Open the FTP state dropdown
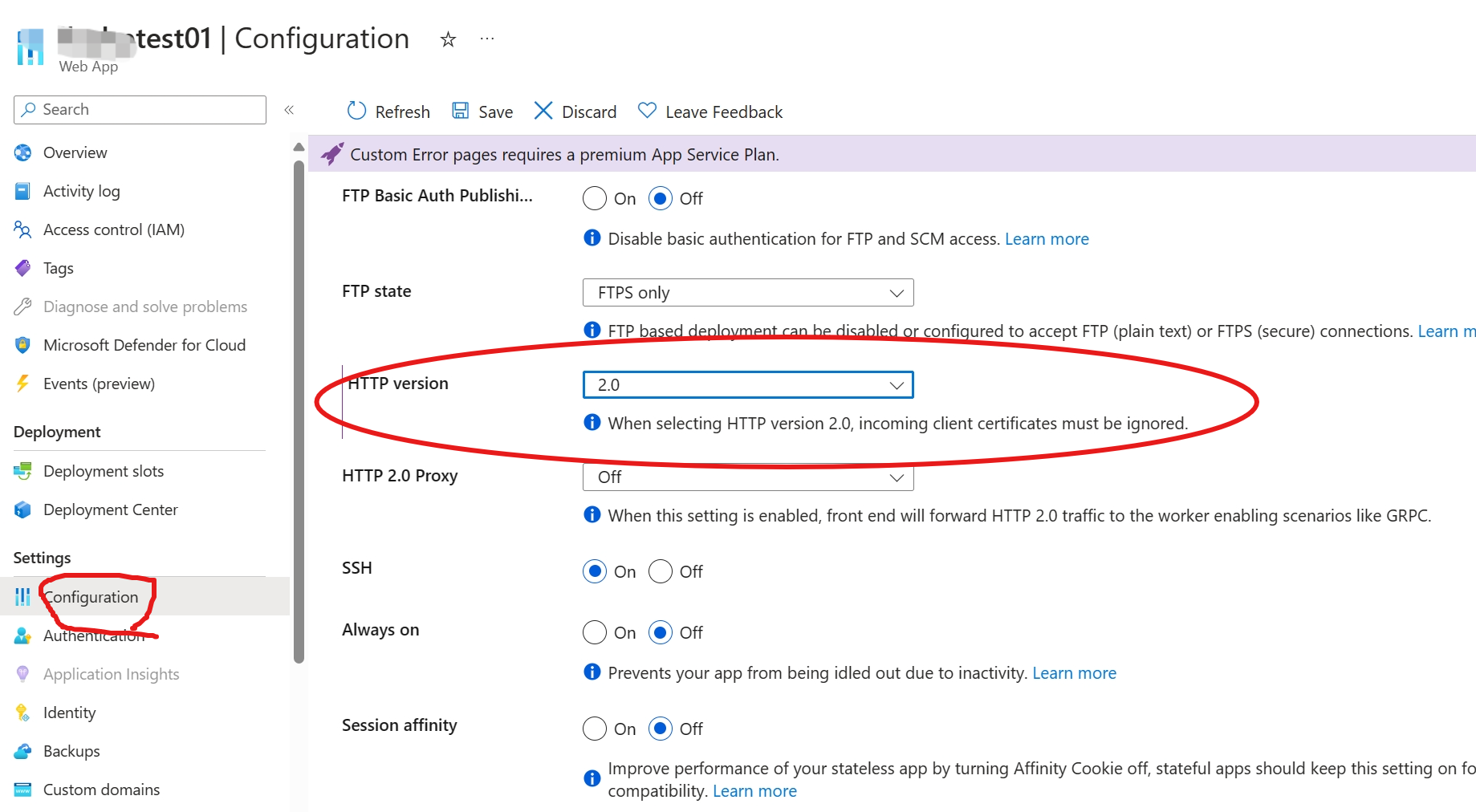 click(747, 293)
